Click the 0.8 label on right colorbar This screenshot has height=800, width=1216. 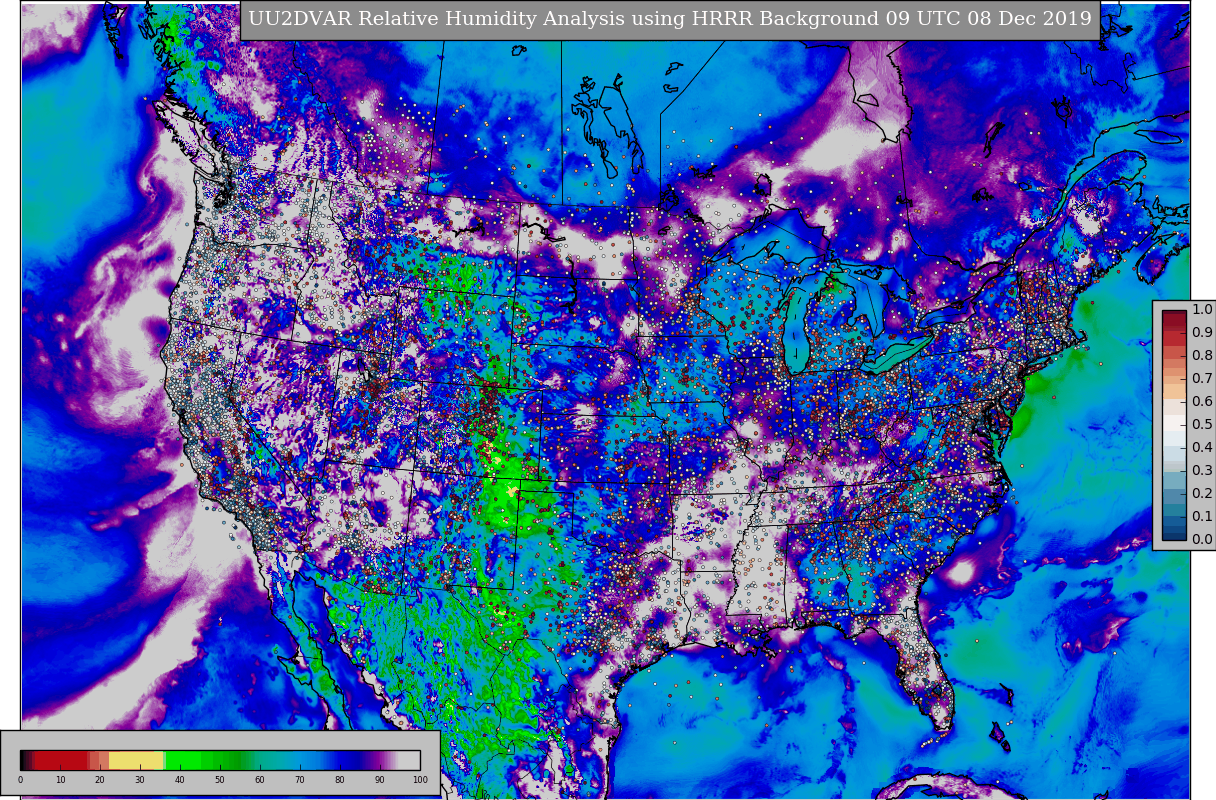(x=1202, y=356)
